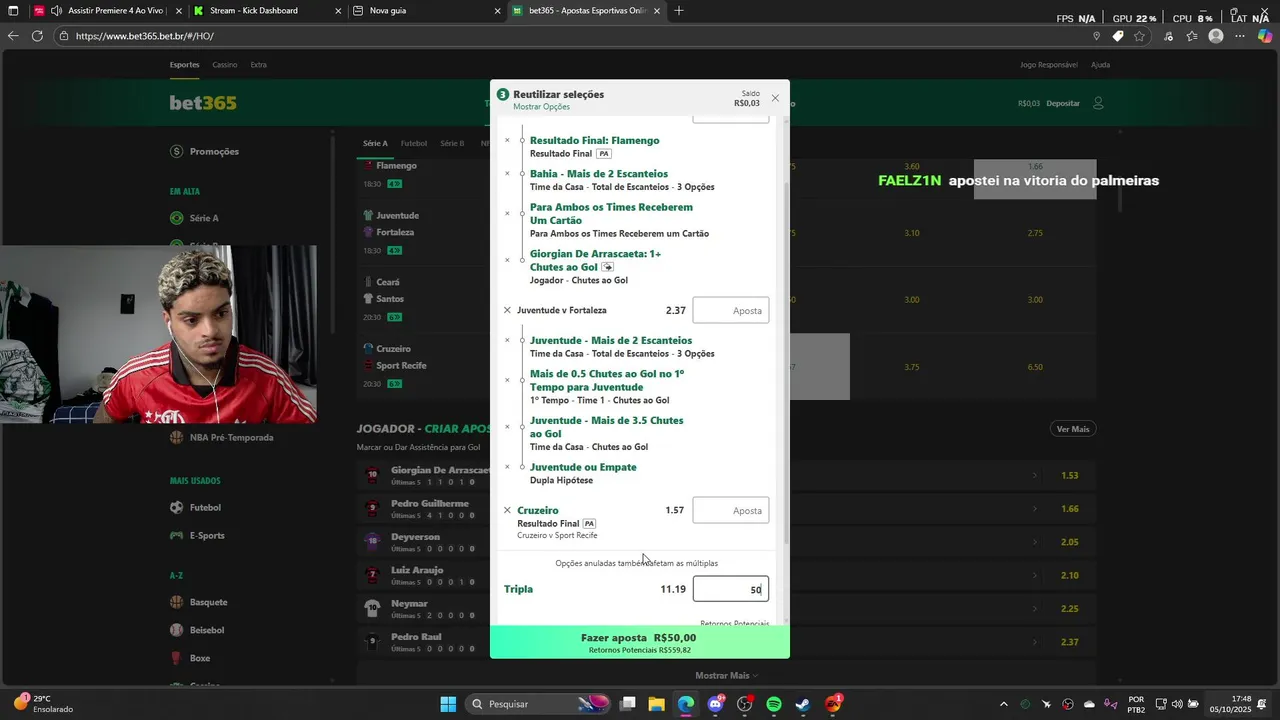Expand Mostrar Mais at the bottom
The width and height of the screenshot is (1280, 720).
click(727, 676)
